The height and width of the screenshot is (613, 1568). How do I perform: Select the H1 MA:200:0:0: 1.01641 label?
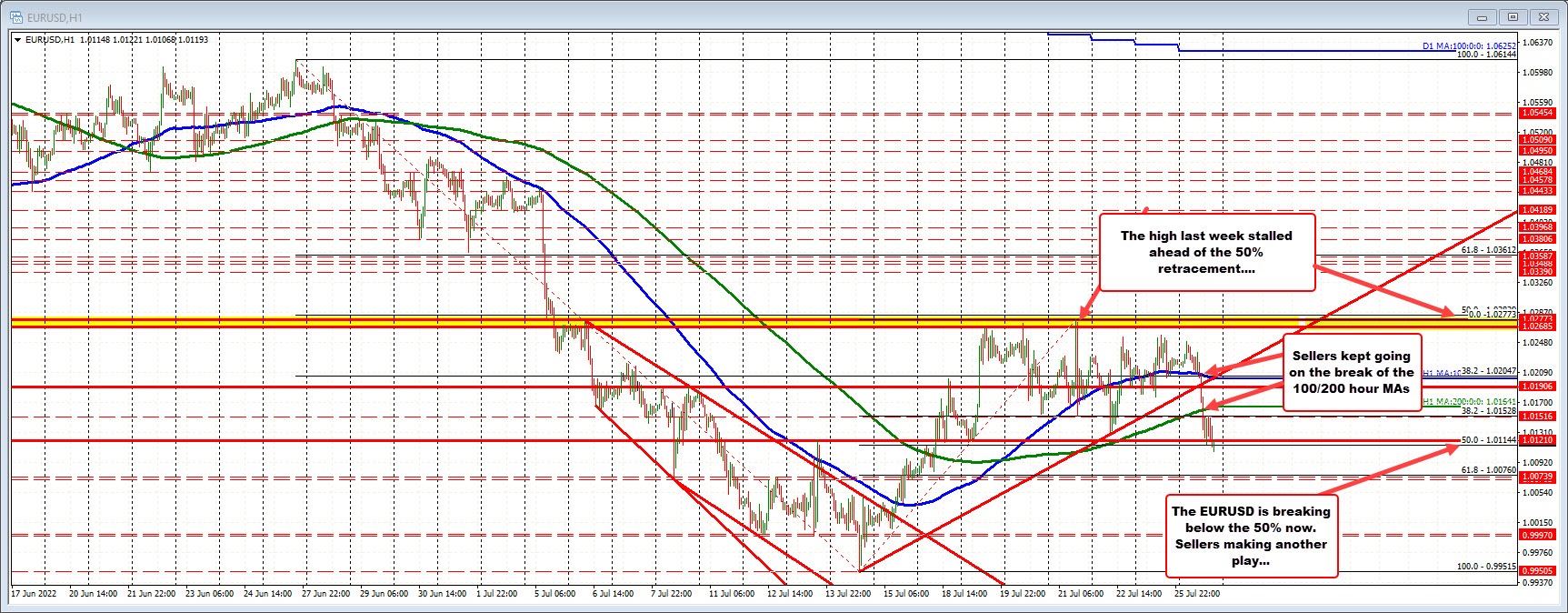1469,401
